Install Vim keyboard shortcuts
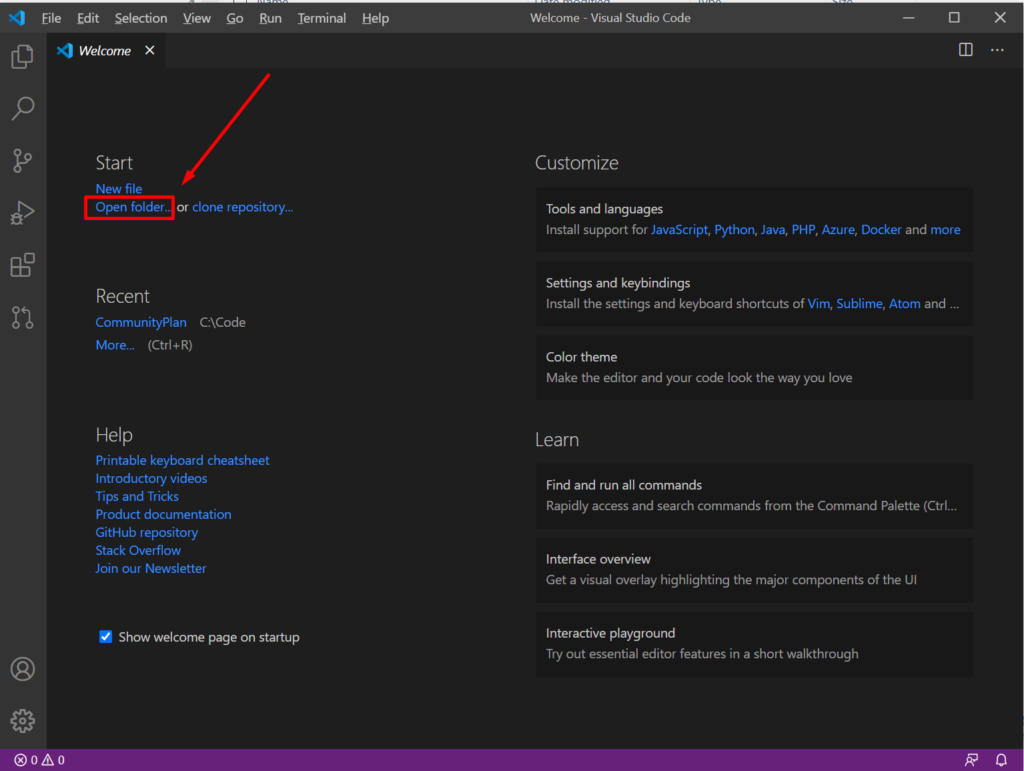Image resolution: width=1024 pixels, height=771 pixels. 818,304
